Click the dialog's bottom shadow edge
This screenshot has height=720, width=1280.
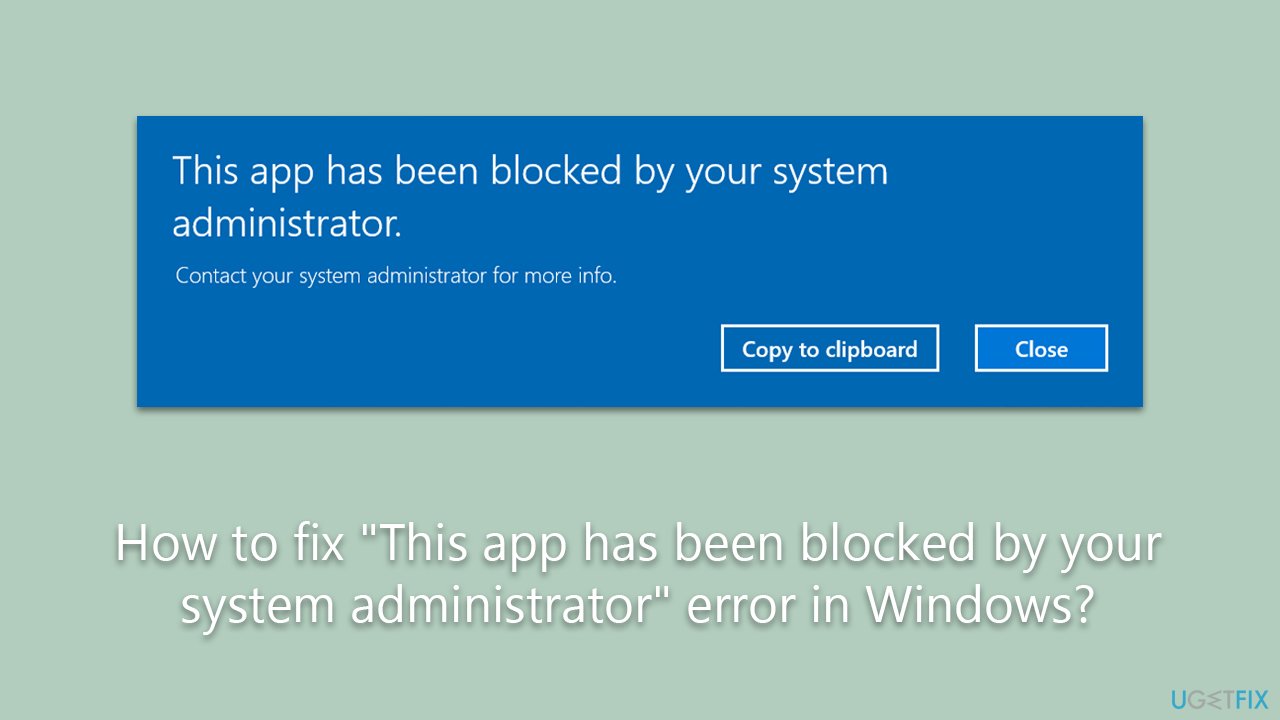pyautogui.click(x=640, y=407)
